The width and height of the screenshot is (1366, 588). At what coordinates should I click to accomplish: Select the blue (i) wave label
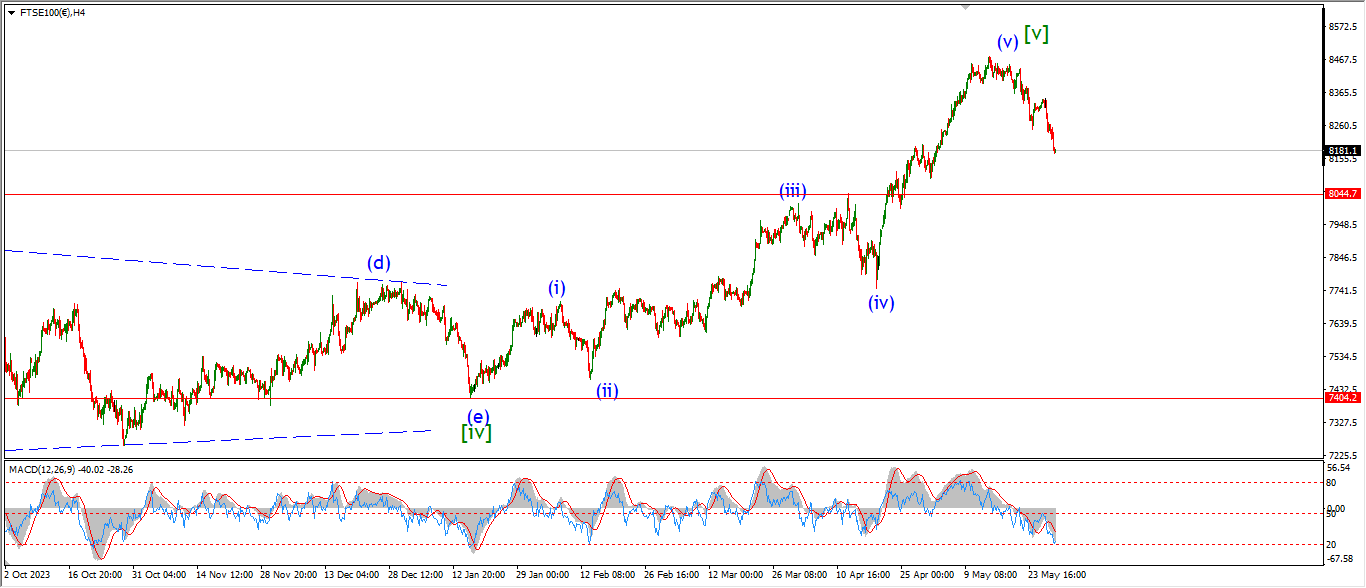click(x=557, y=288)
